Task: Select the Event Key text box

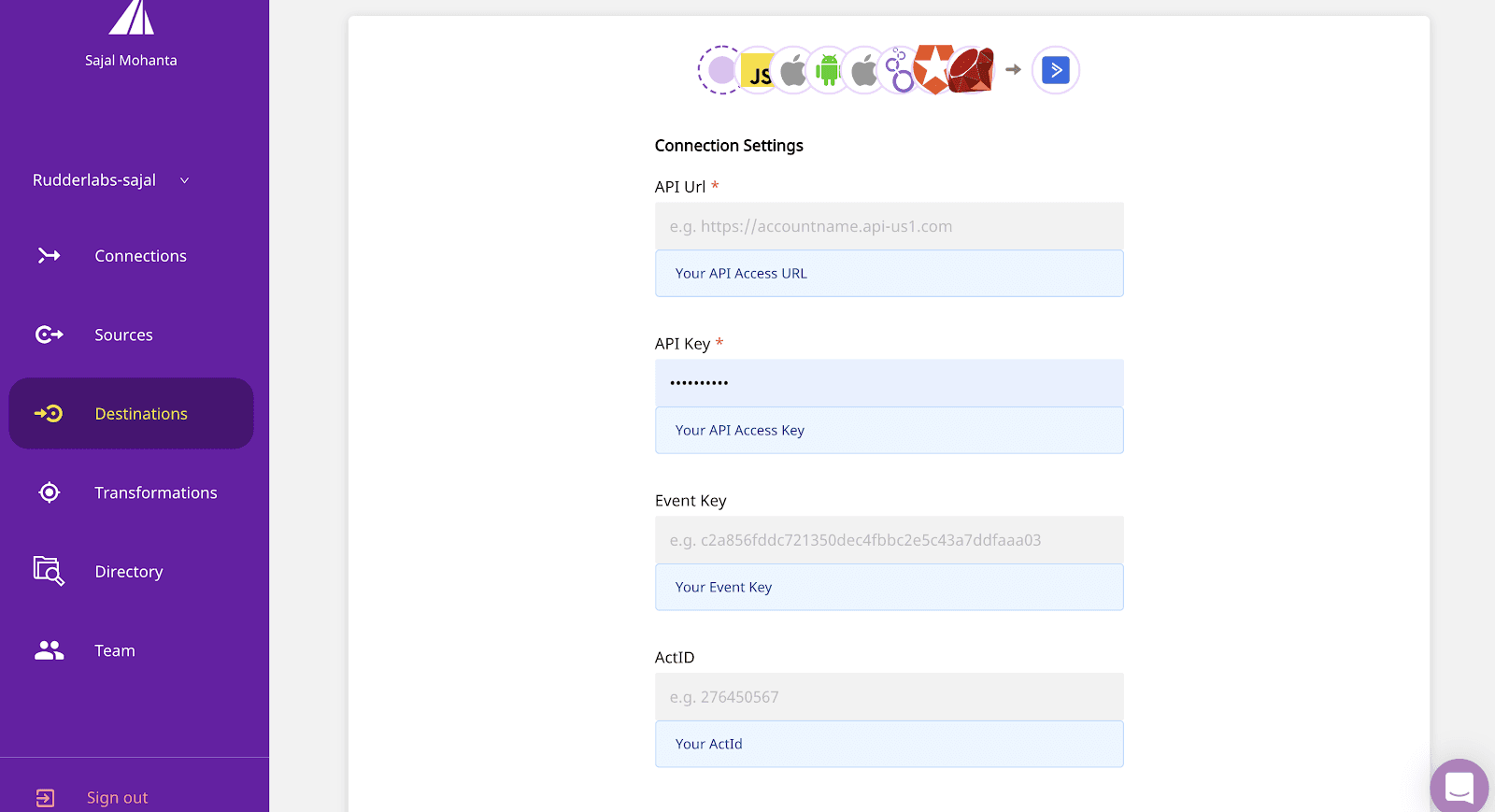Action: (889, 540)
